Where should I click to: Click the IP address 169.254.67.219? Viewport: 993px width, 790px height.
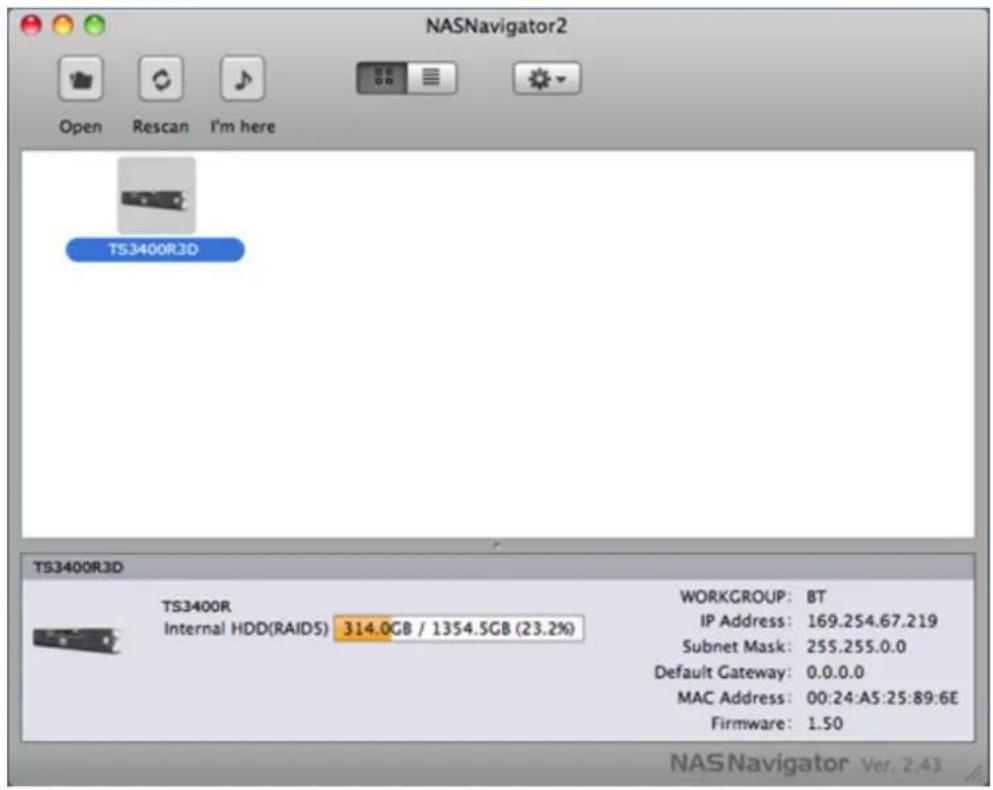(x=871, y=621)
